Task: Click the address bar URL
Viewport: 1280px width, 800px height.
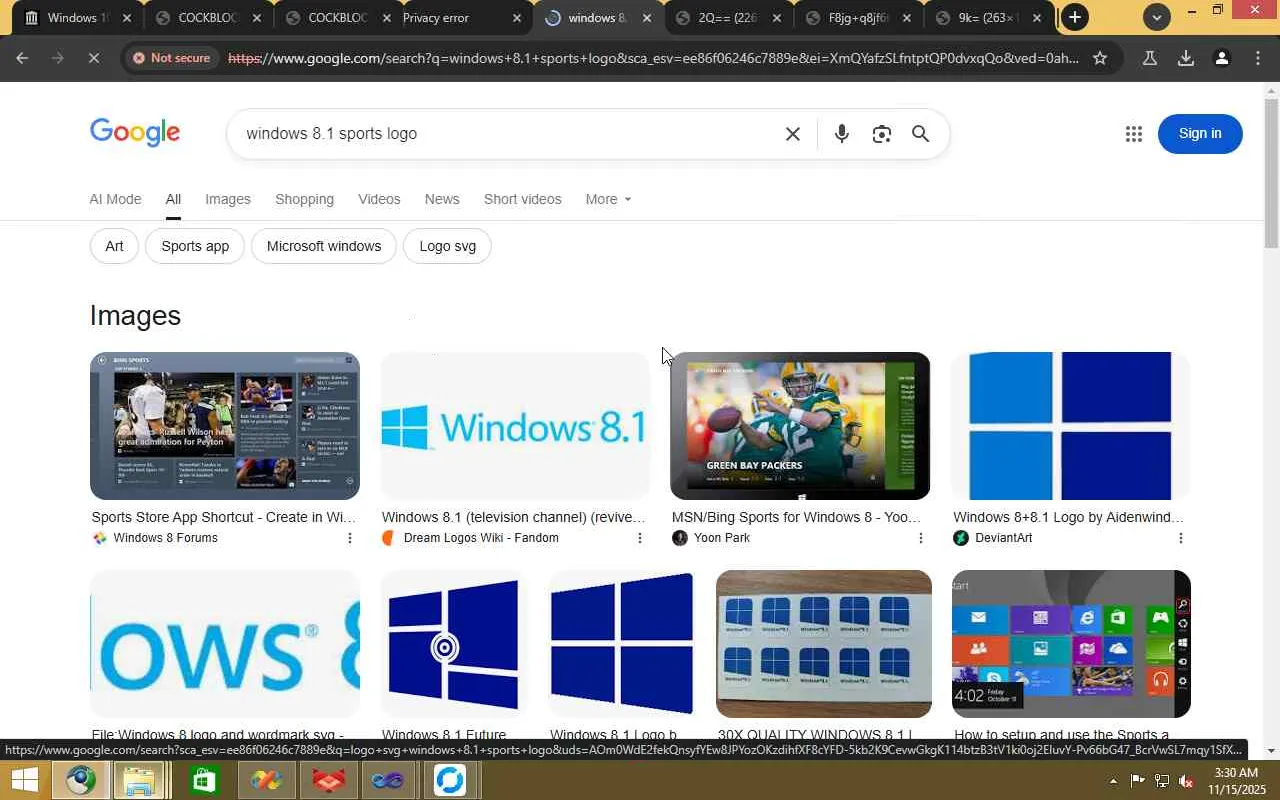Action: point(653,58)
